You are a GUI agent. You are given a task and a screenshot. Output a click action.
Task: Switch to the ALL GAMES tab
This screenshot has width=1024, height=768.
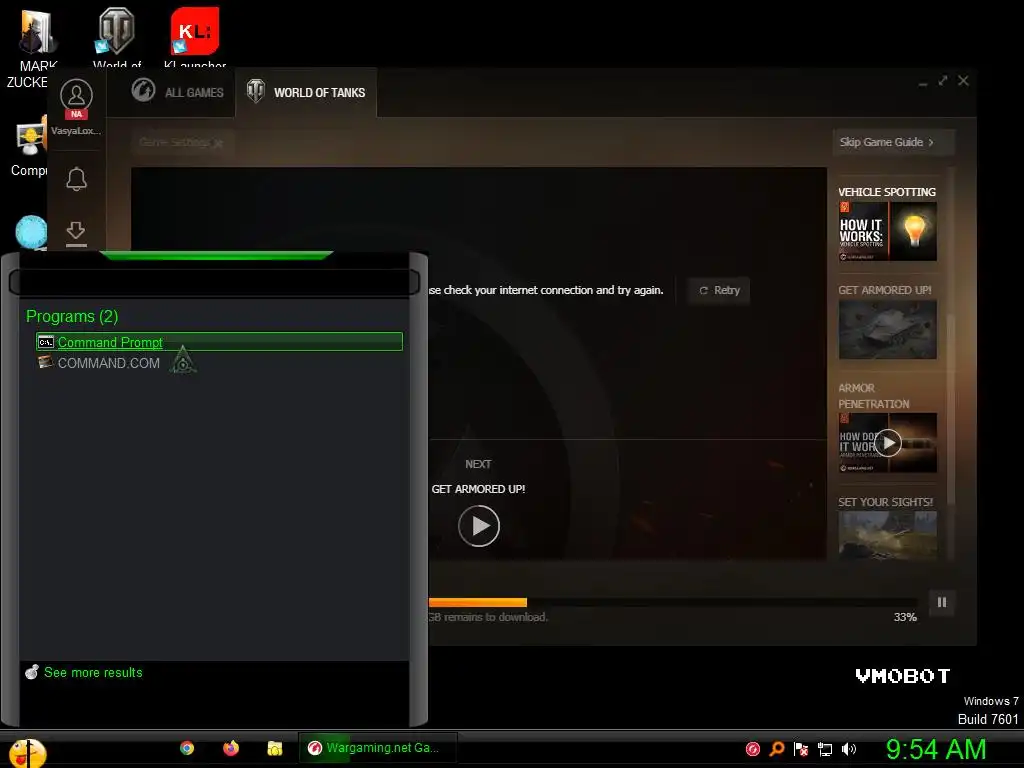tap(178, 92)
